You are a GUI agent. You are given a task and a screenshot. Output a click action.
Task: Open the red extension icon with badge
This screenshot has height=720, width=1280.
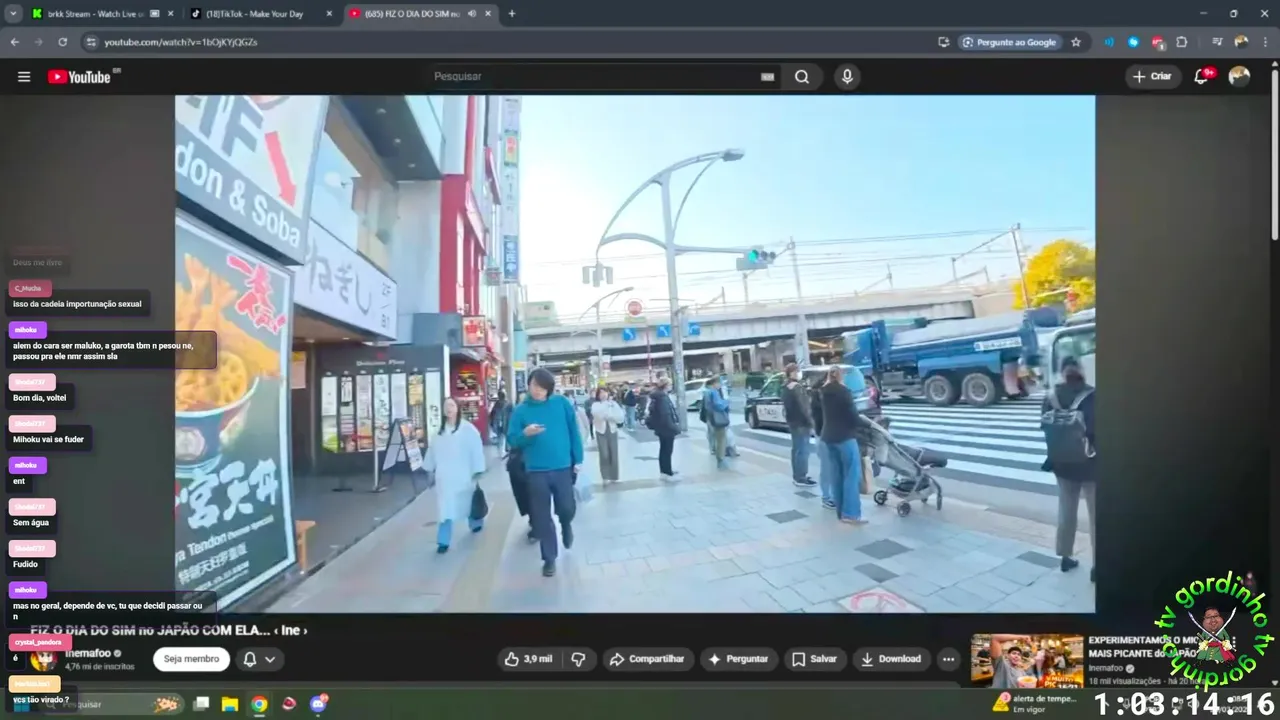tap(1158, 42)
